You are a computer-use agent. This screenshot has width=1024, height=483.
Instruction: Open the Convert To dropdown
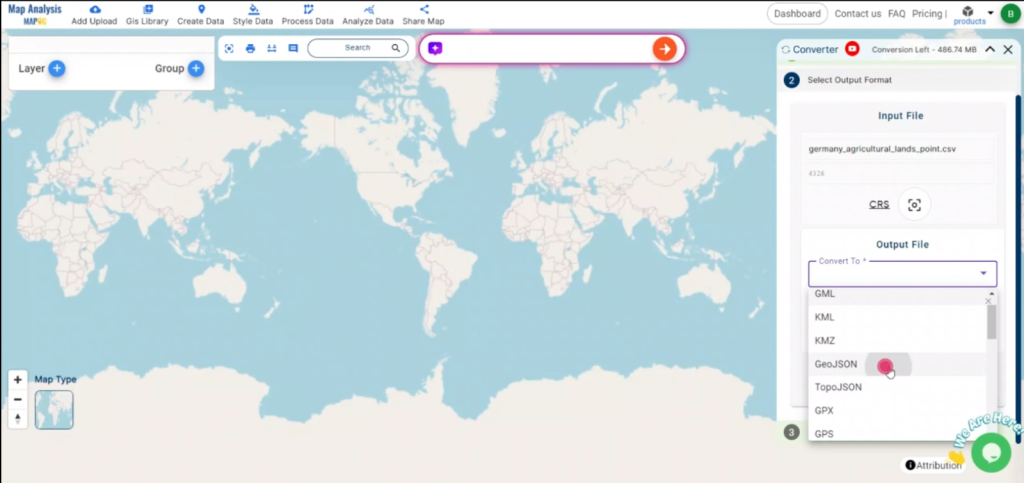[x=903, y=274]
